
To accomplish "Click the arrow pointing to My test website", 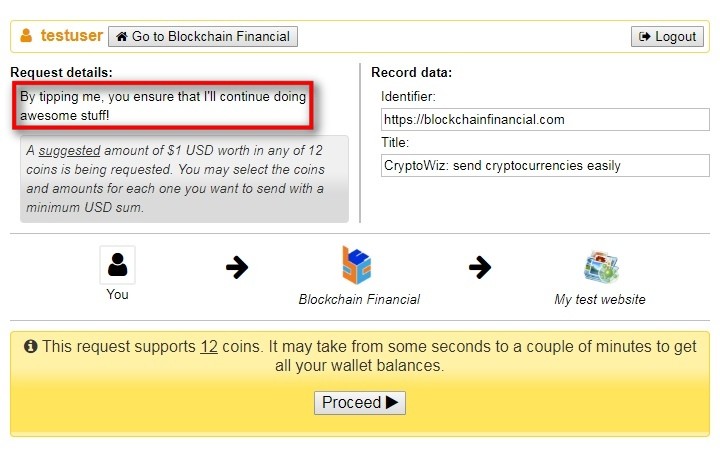I will pyautogui.click(x=480, y=267).
